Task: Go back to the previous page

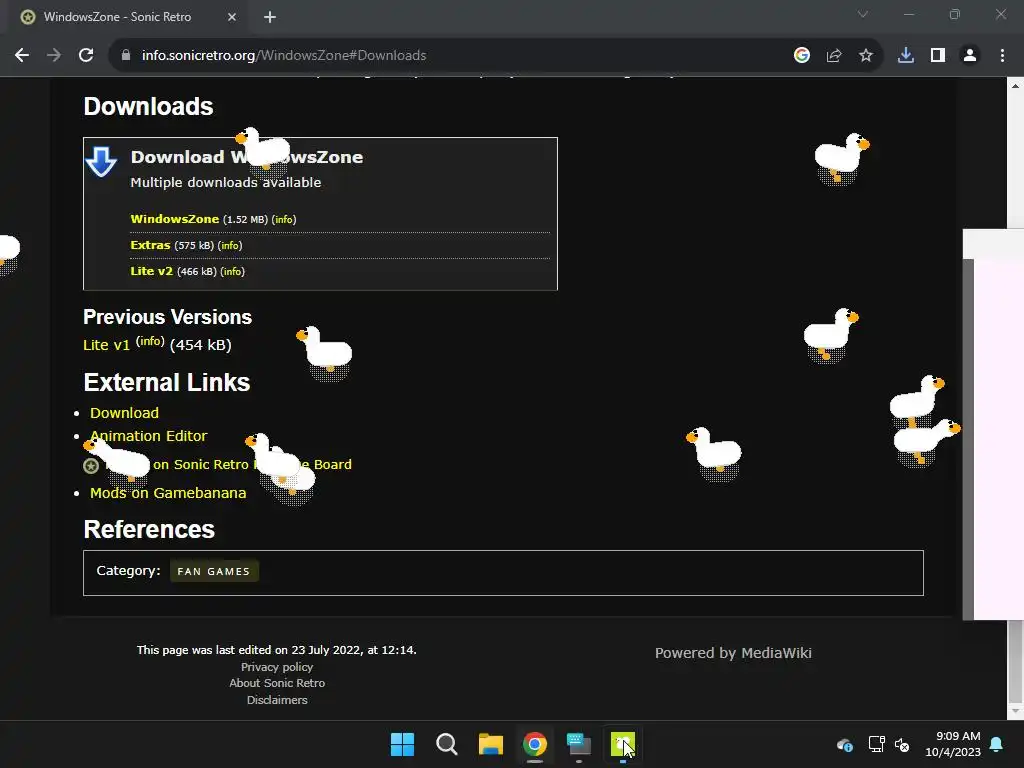Action: pos(22,56)
